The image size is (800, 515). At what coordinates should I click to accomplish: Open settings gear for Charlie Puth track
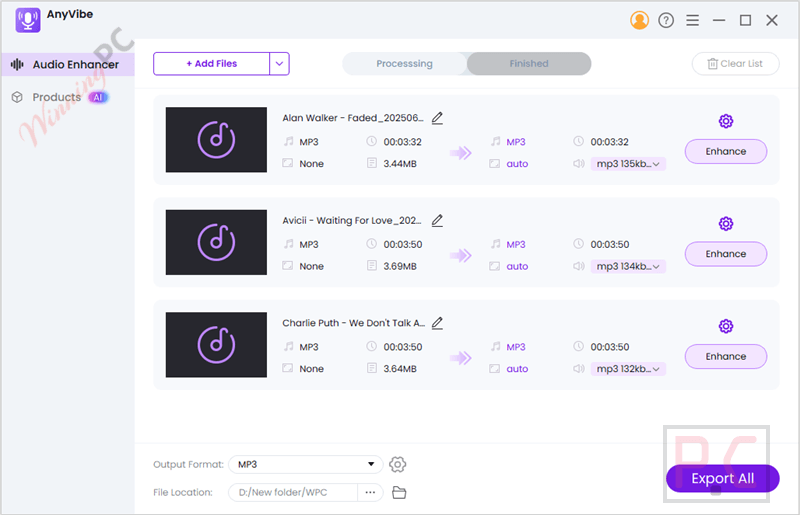pos(726,326)
